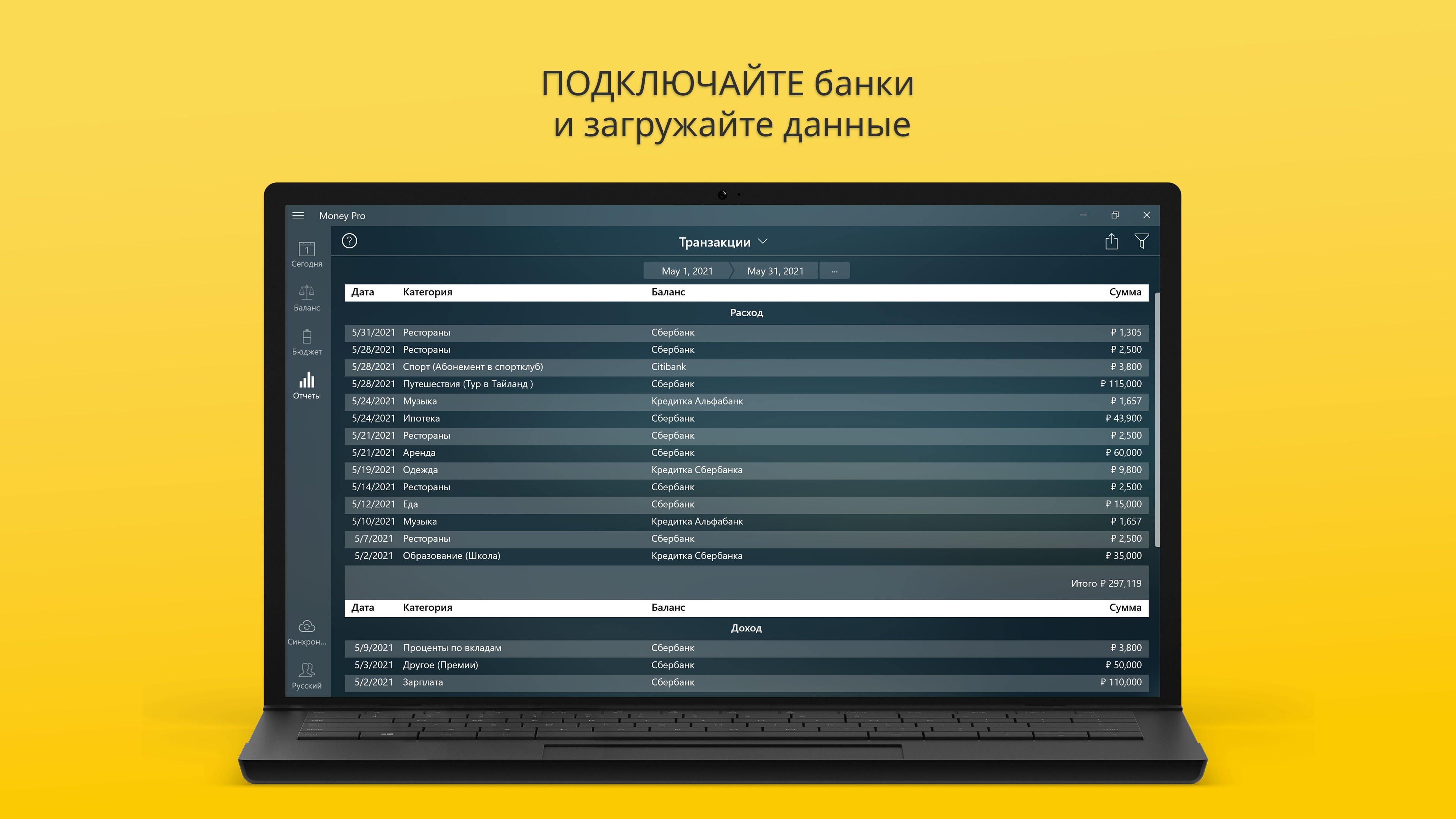
Task: Click the Citibank balance cell
Action: (x=668, y=367)
